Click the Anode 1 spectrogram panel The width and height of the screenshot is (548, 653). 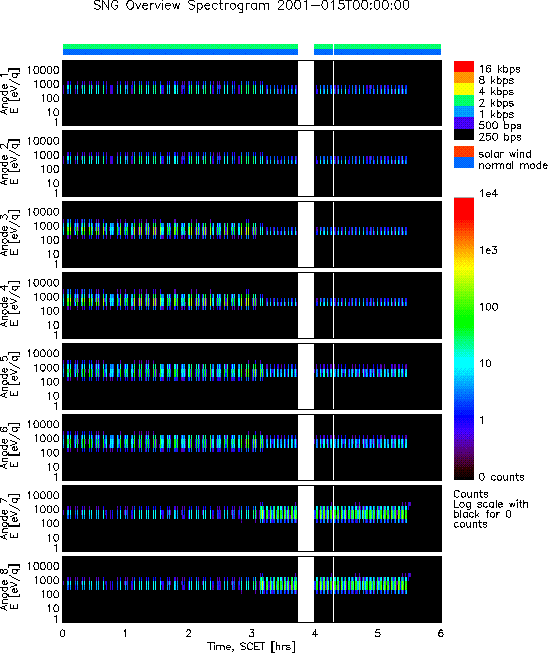point(252,92)
